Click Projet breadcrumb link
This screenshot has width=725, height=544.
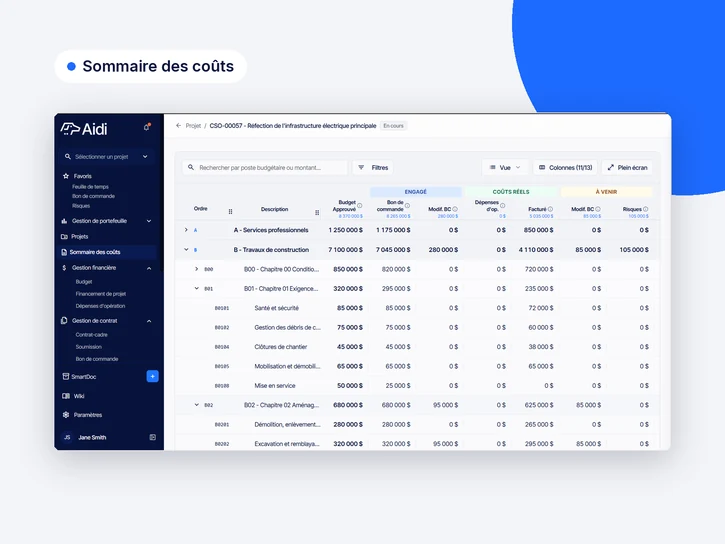[x=193, y=126]
